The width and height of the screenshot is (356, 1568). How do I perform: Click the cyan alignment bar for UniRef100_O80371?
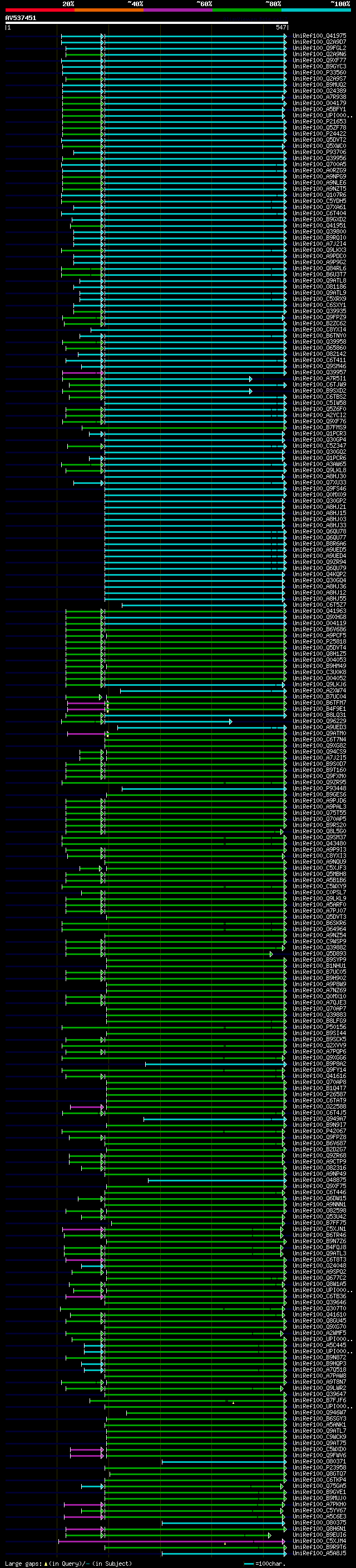(x=224, y=1461)
